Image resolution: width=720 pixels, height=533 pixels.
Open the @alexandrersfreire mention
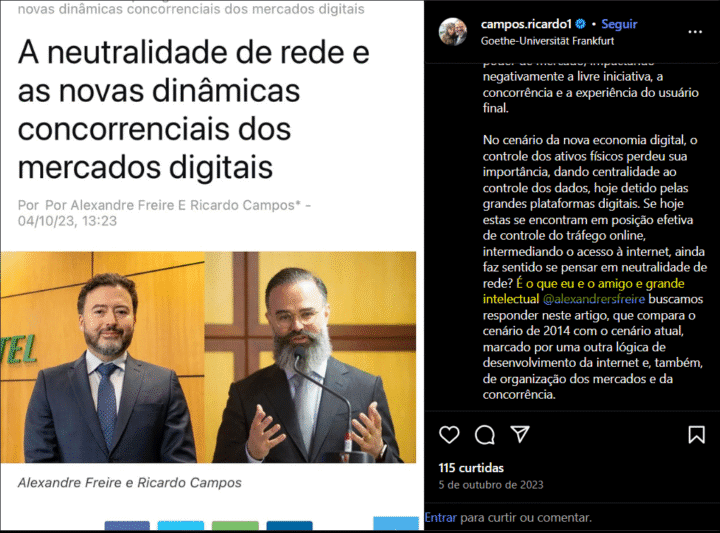pos(594,299)
